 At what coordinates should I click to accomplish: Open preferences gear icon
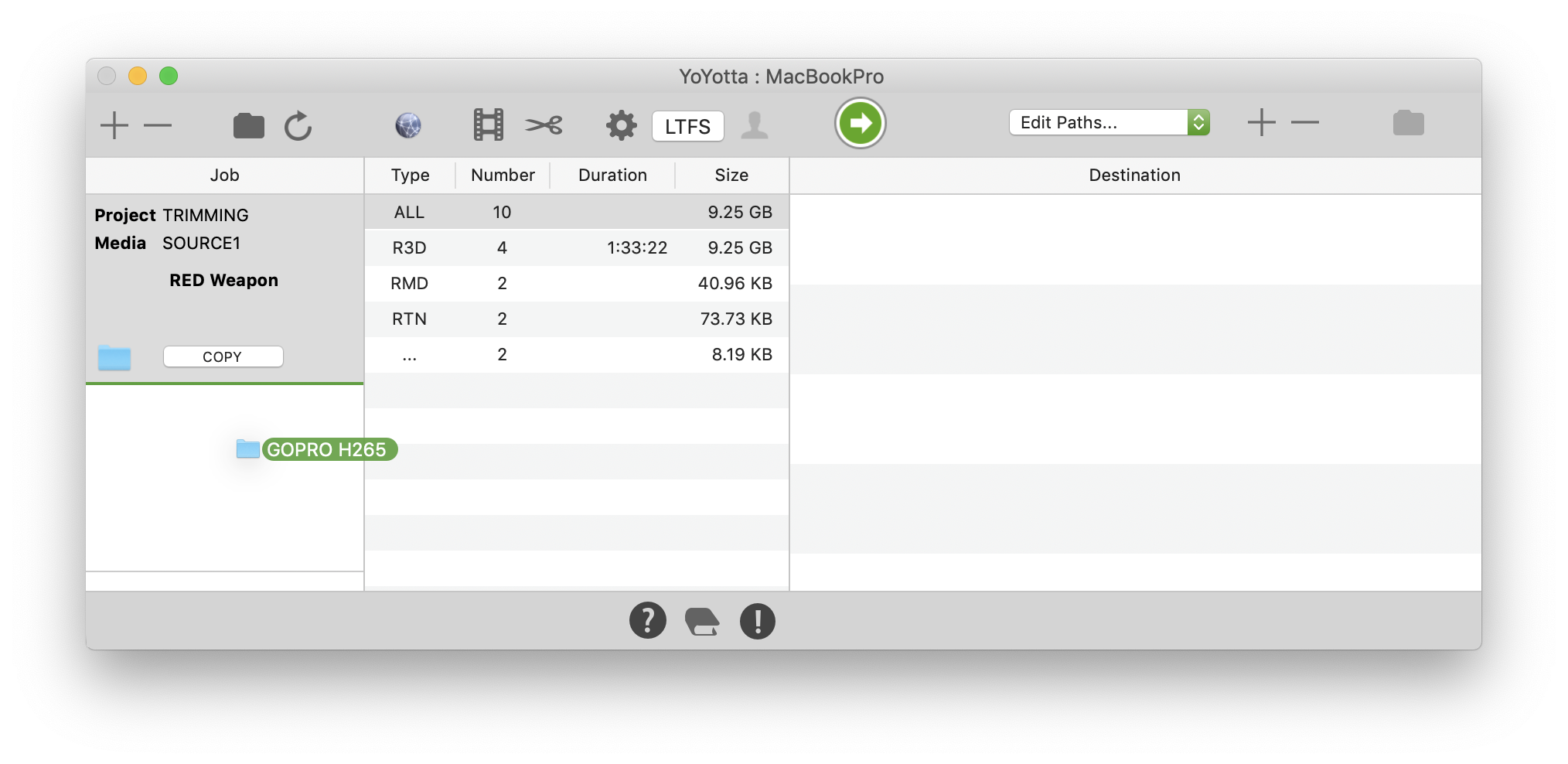click(x=621, y=124)
